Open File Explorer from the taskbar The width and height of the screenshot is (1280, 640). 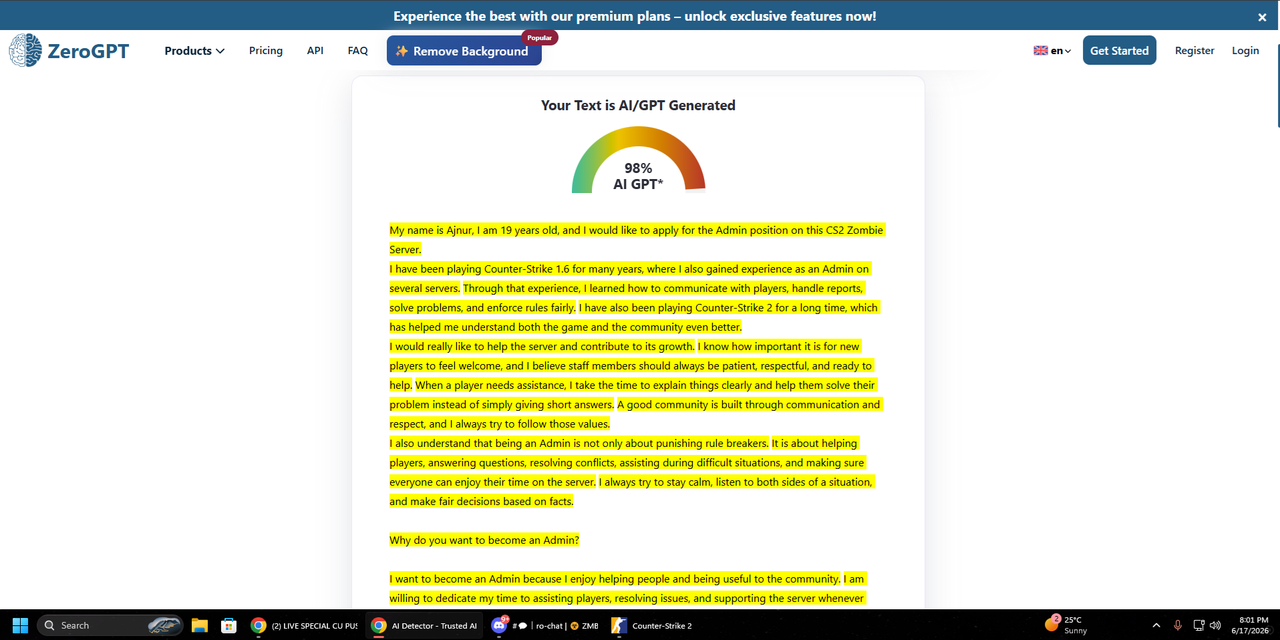199,625
